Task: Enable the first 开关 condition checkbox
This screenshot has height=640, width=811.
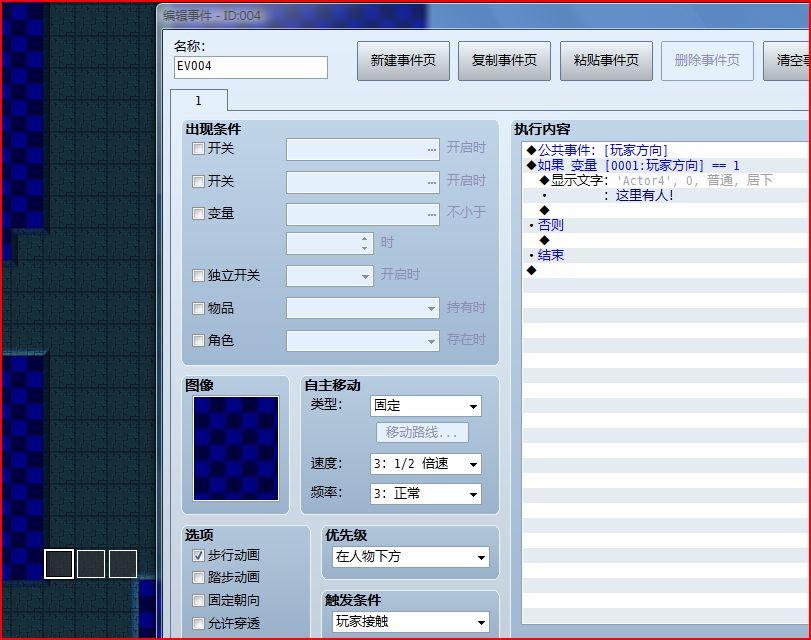Action: click(198, 148)
